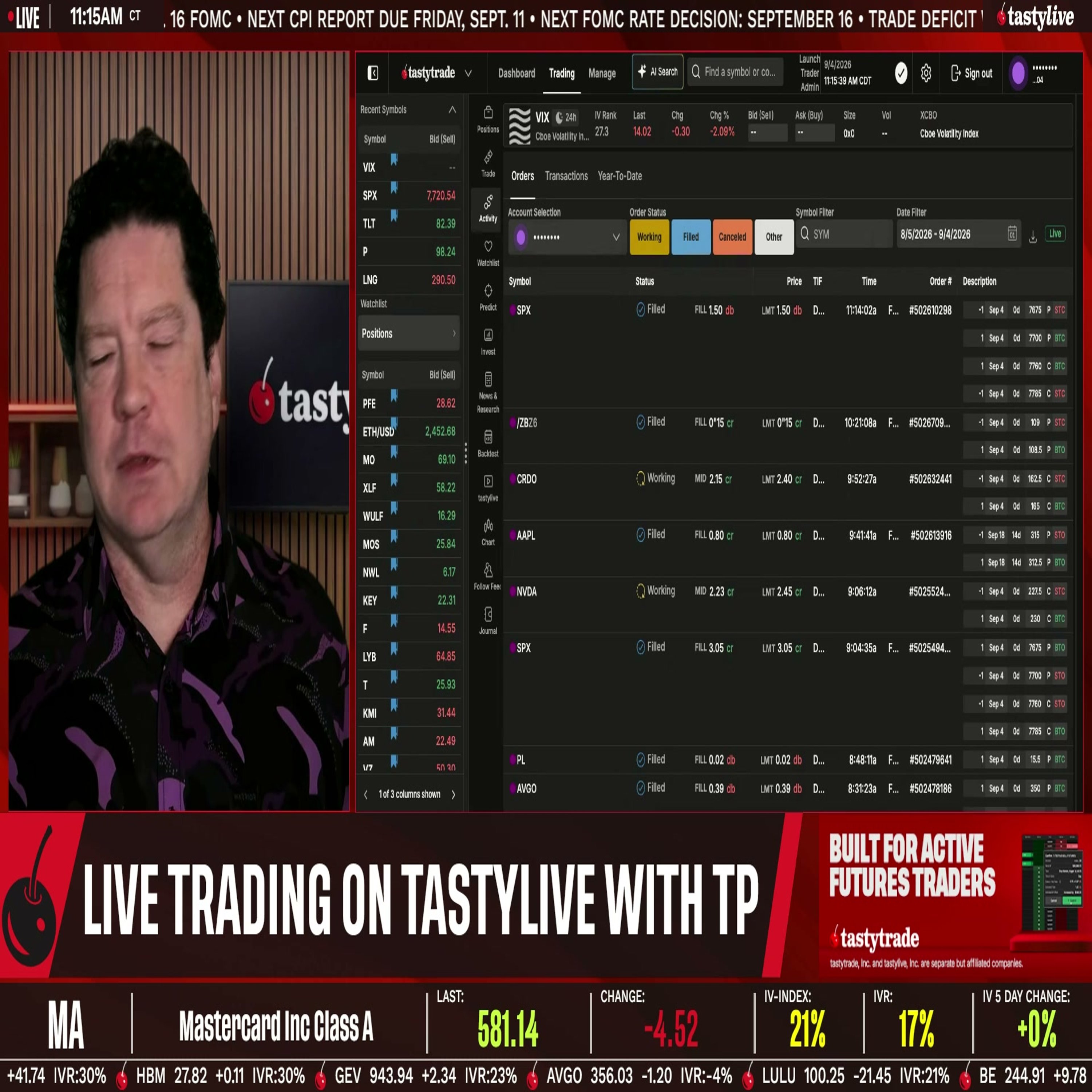Open the Backtest sidebar icon

coord(488,444)
